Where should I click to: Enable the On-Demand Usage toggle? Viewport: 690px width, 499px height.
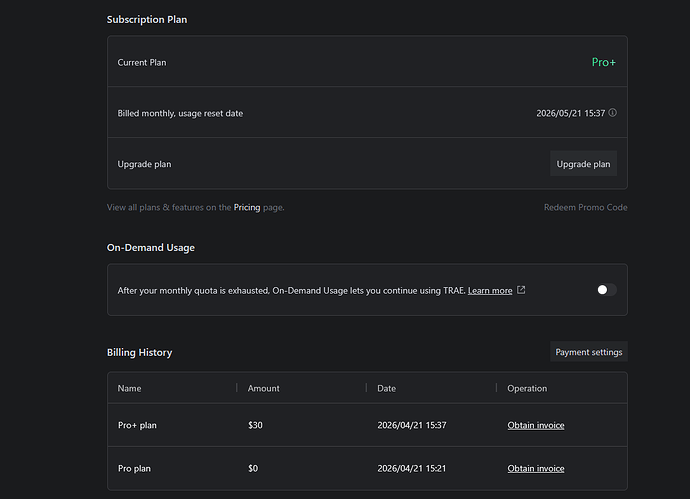tap(606, 290)
